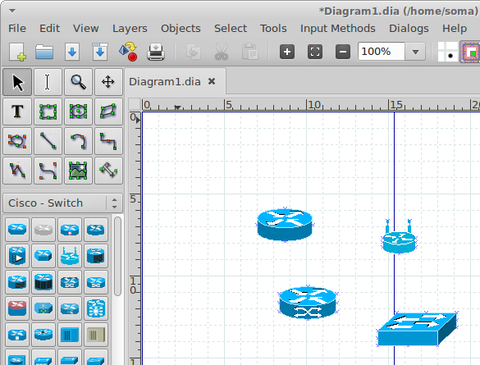
Task: Open the Layers menu
Action: click(130, 28)
